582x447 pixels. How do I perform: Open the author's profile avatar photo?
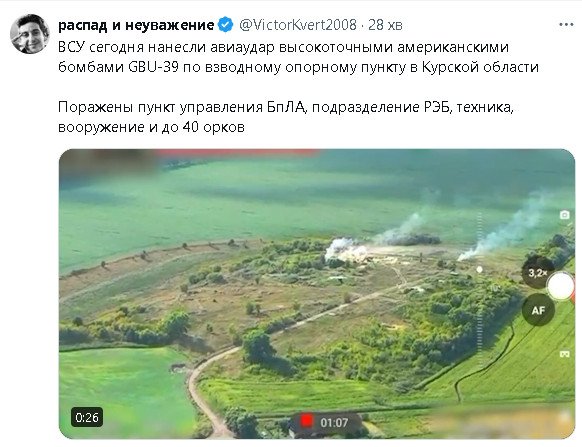[30, 34]
